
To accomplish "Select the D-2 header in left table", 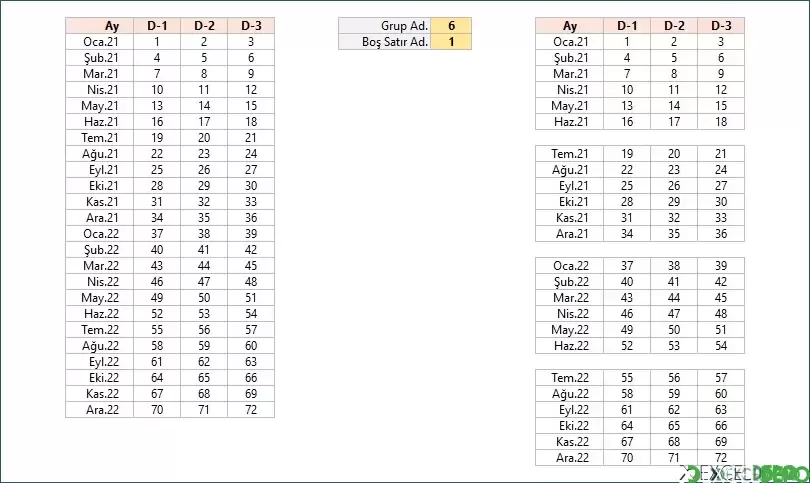I will (x=204, y=26).
